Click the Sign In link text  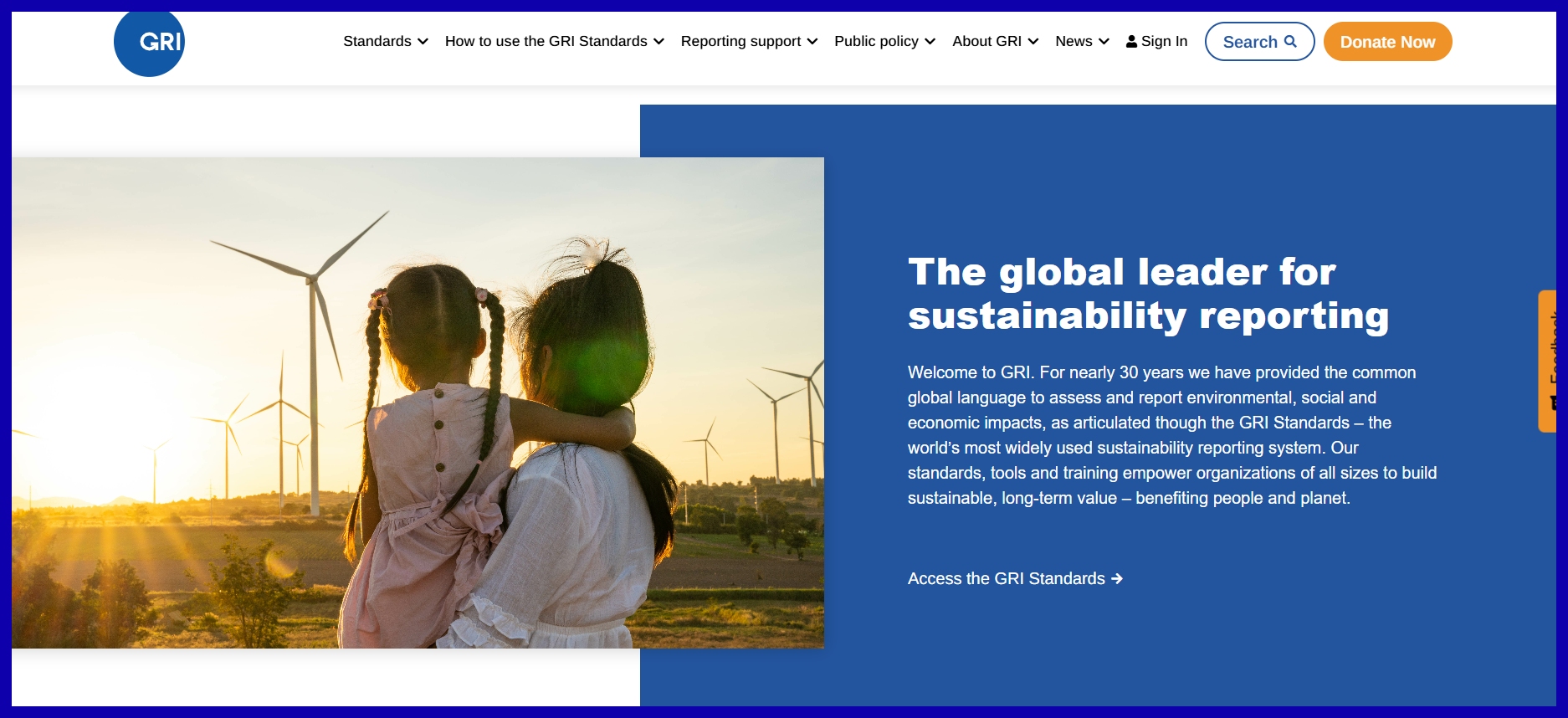point(1164,42)
